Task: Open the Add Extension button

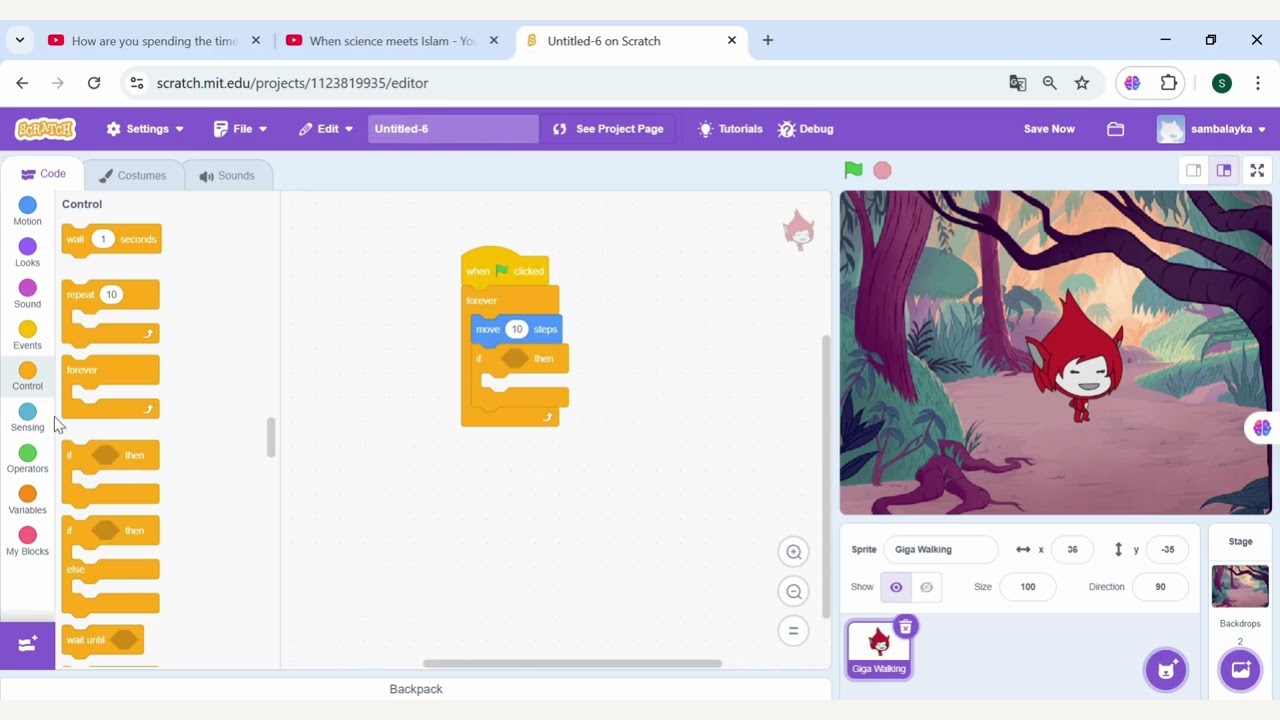Action: (27, 645)
